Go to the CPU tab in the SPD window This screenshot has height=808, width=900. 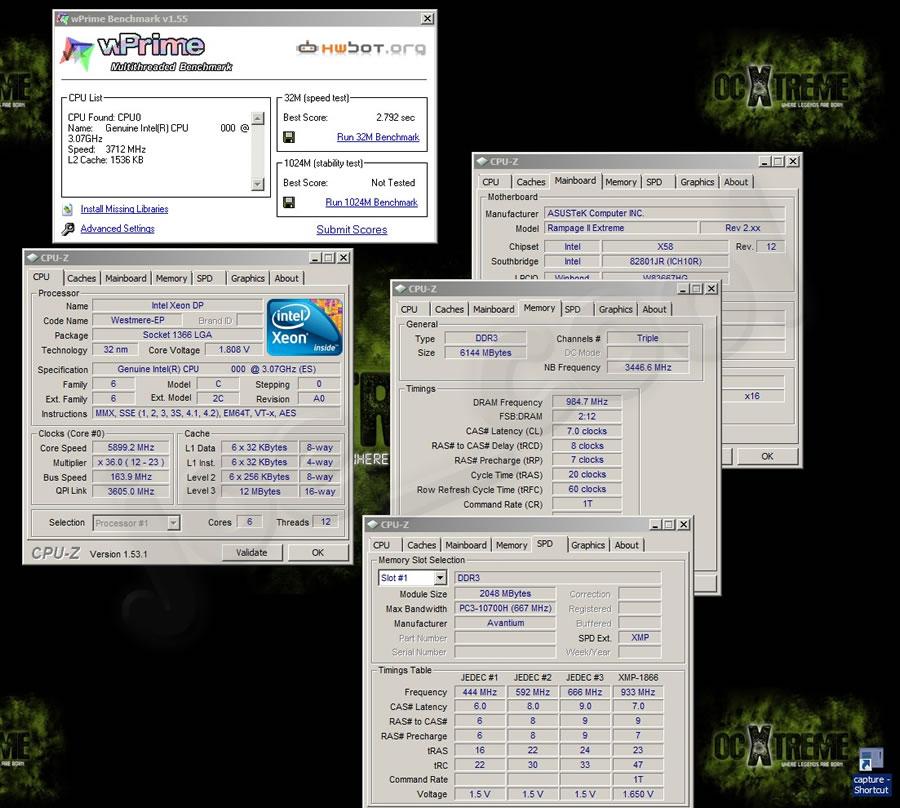click(x=382, y=545)
